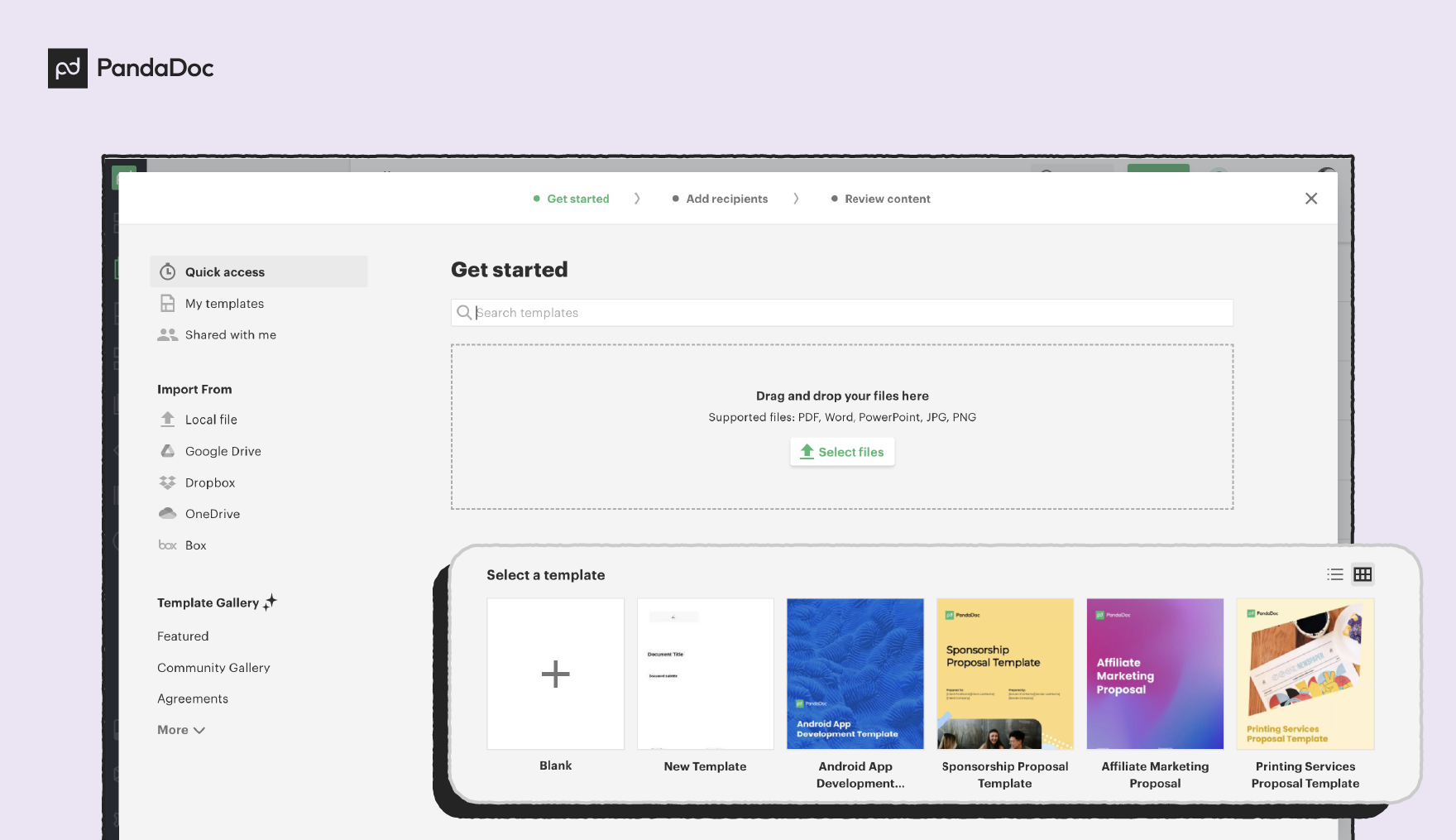
Task: Select the Affiliate Marketing Proposal thumbnail
Action: tap(1155, 674)
